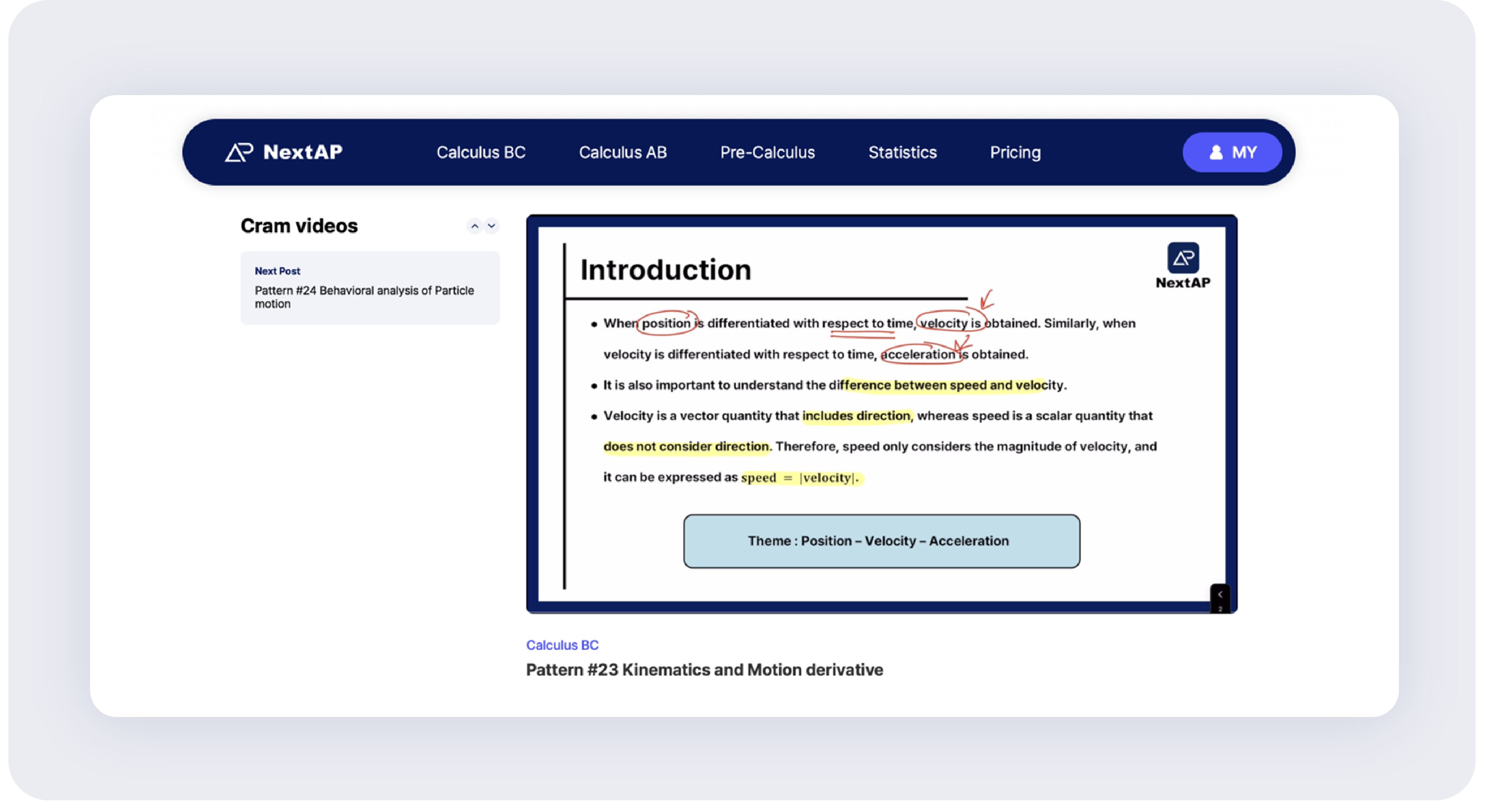The width and height of the screenshot is (1489, 812).
Task: Click the Calculus BC category link below video
Action: [562, 645]
